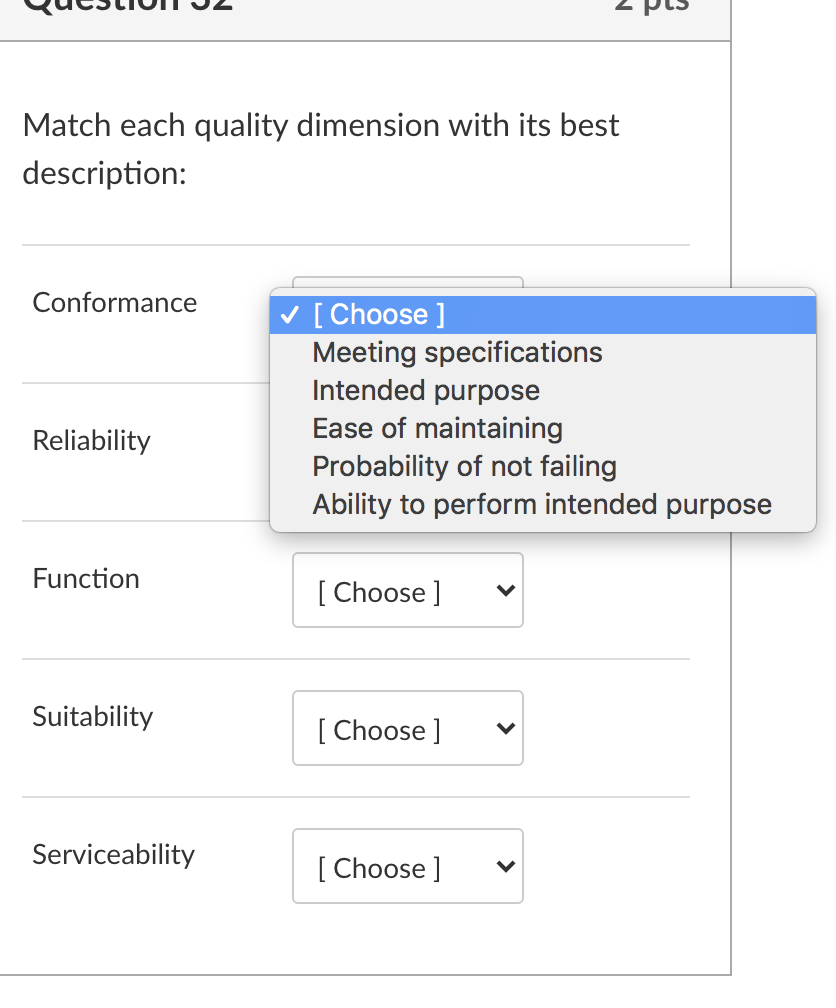
Task: Click the Reliability row label
Action: coord(91,440)
